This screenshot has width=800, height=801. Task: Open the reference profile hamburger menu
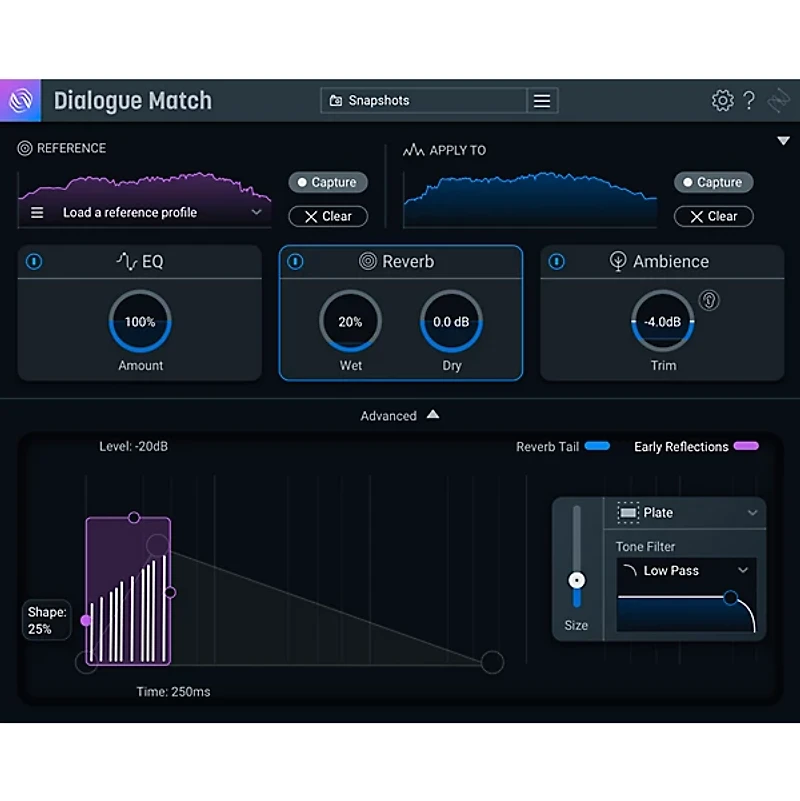point(37,212)
